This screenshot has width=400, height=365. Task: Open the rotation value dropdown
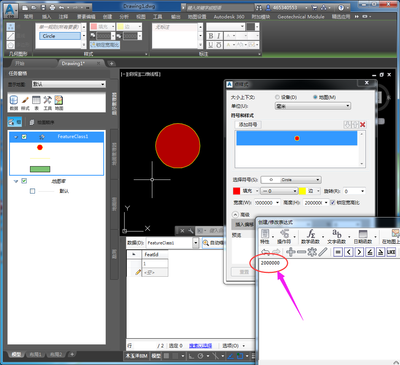click(362, 191)
